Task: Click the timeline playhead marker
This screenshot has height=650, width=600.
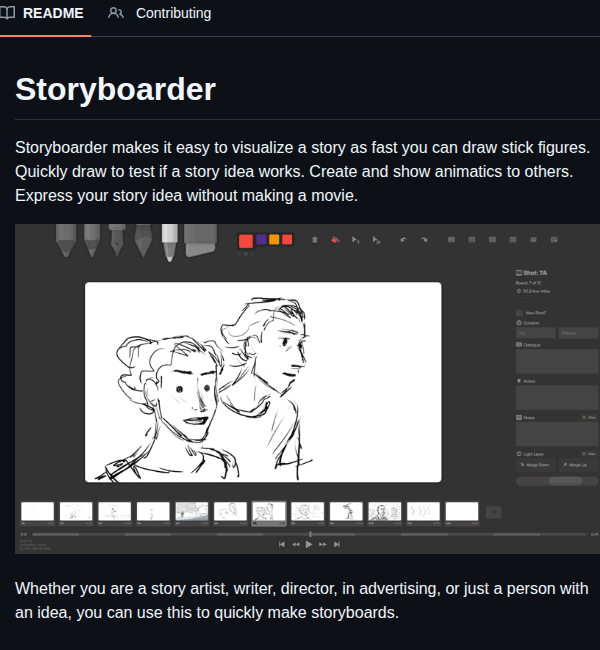Action: [x=310, y=534]
